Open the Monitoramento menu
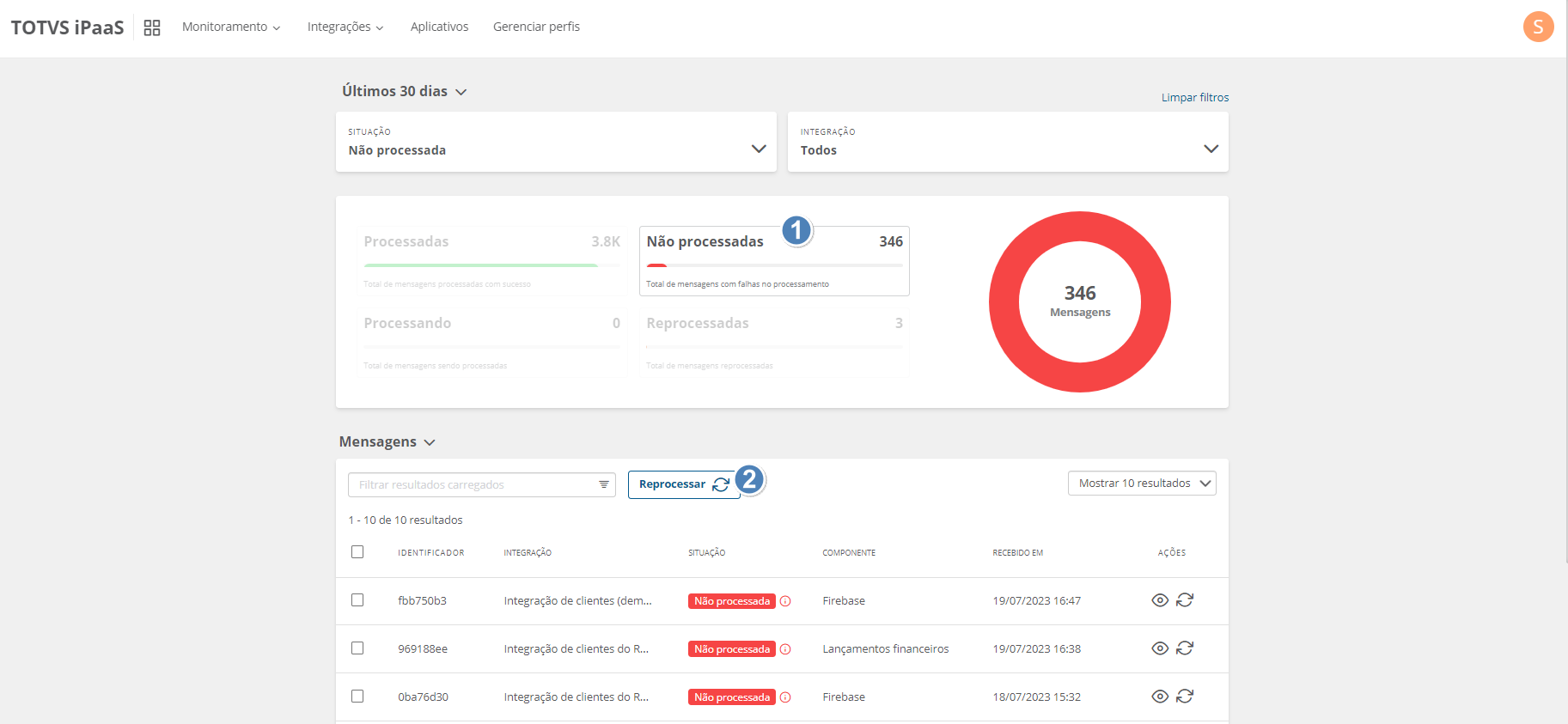This screenshot has width=1568, height=724. tap(231, 27)
